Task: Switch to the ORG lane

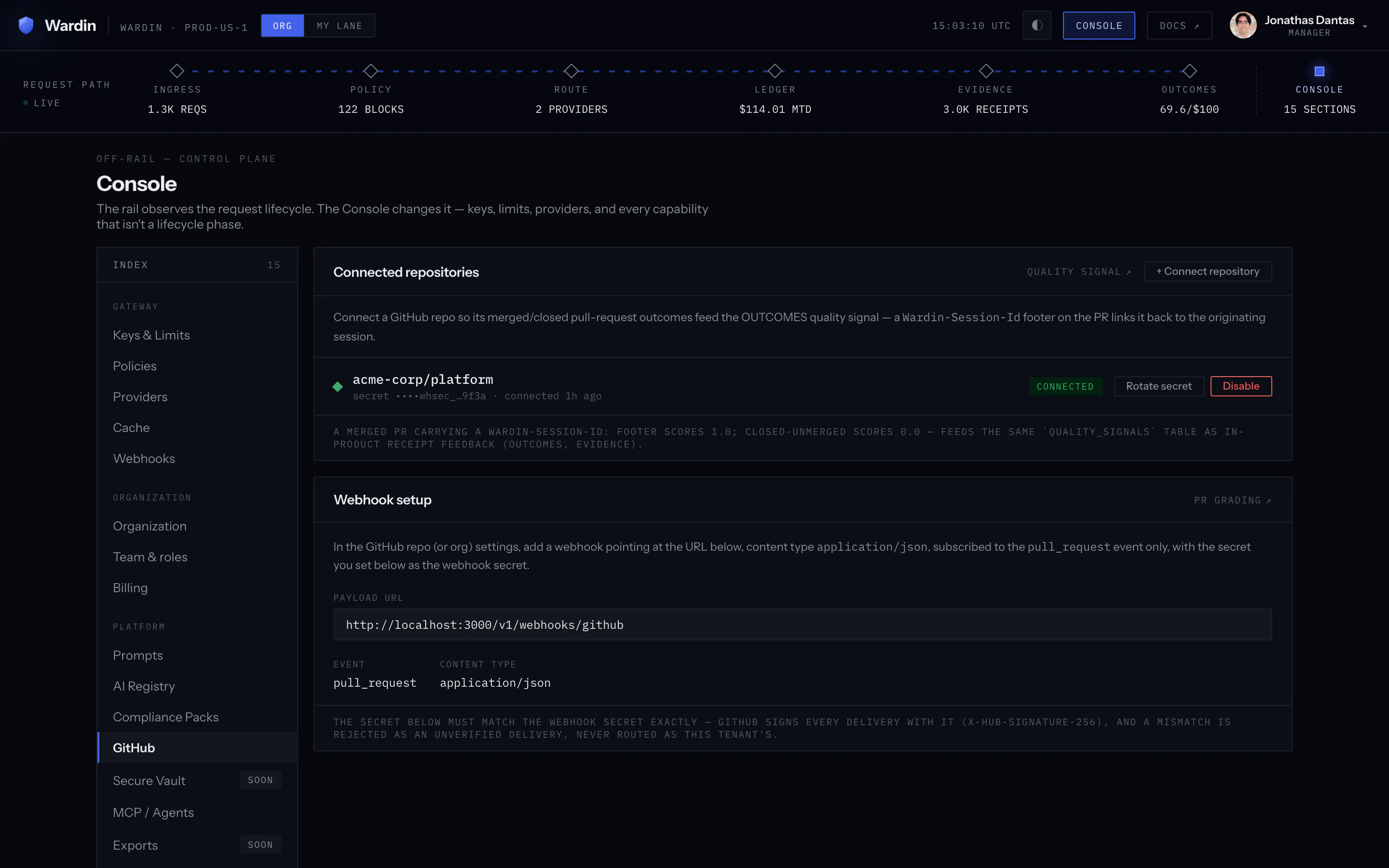Action: [283, 26]
